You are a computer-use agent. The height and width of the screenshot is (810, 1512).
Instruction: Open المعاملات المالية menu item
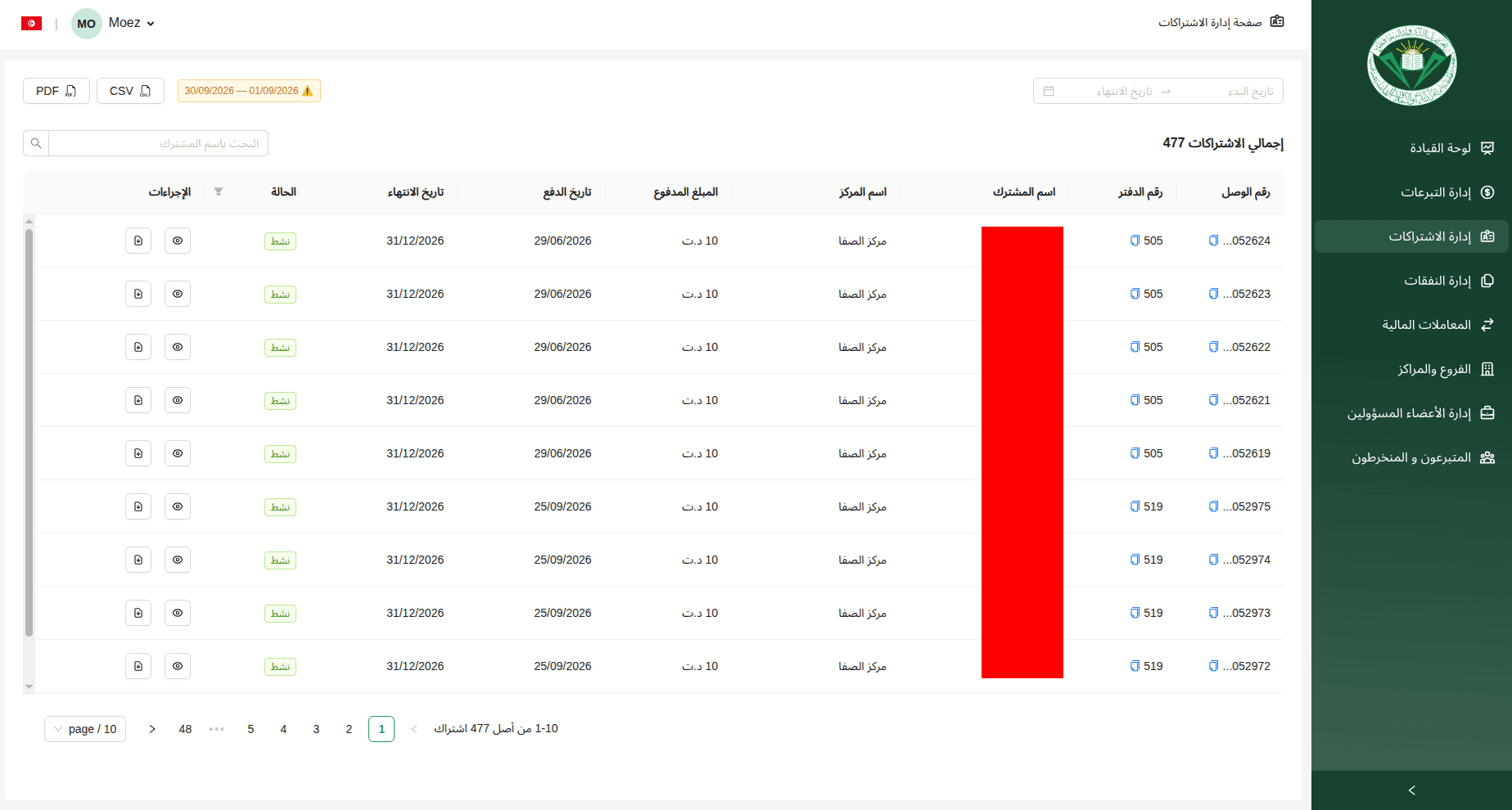[x=1411, y=325]
